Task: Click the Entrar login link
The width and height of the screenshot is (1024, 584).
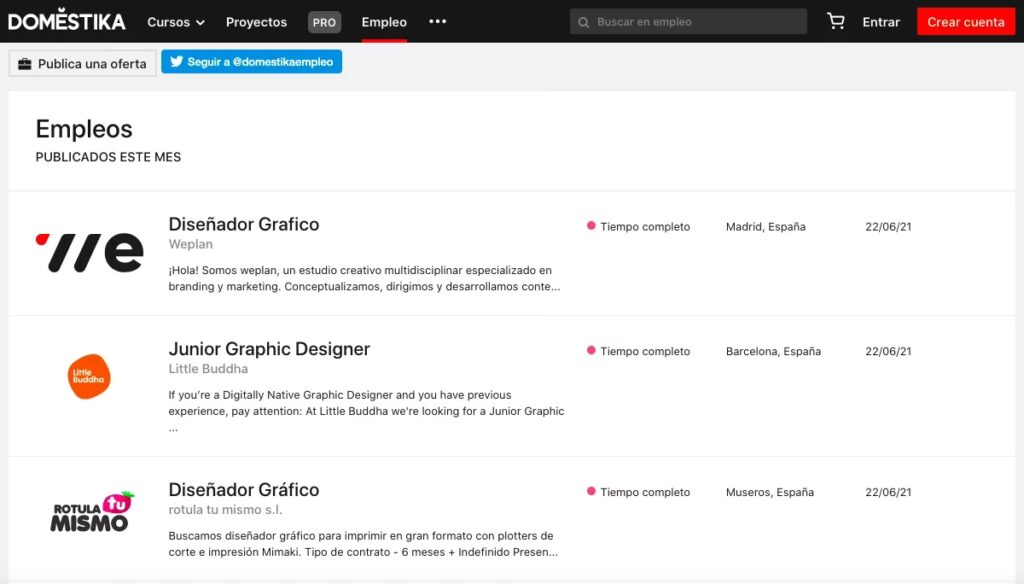Action: [881, 22]
